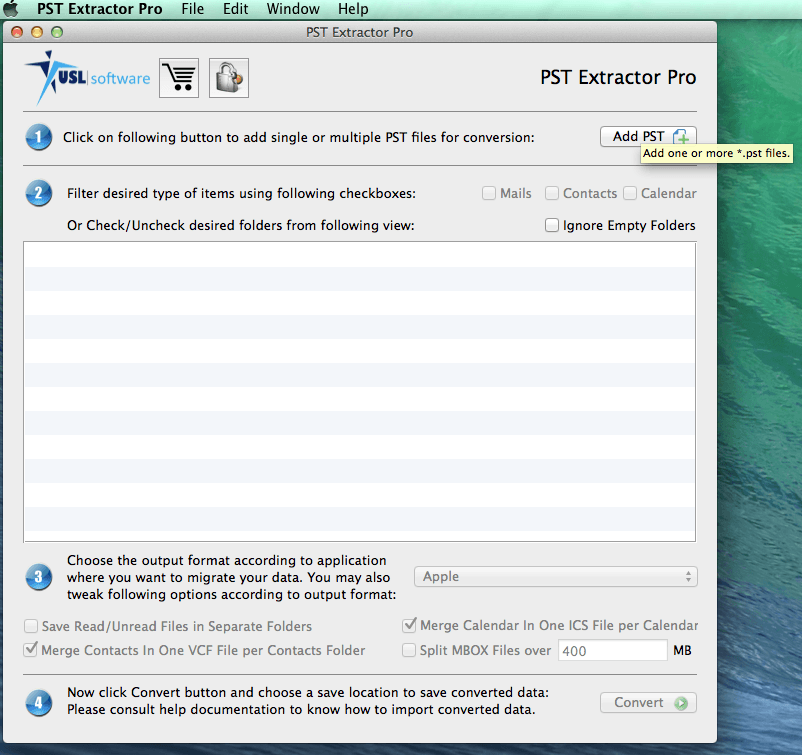The width and height of the screenshot is (802, 755).
Task: Click the Convert button
Action: tap(647, 702)
